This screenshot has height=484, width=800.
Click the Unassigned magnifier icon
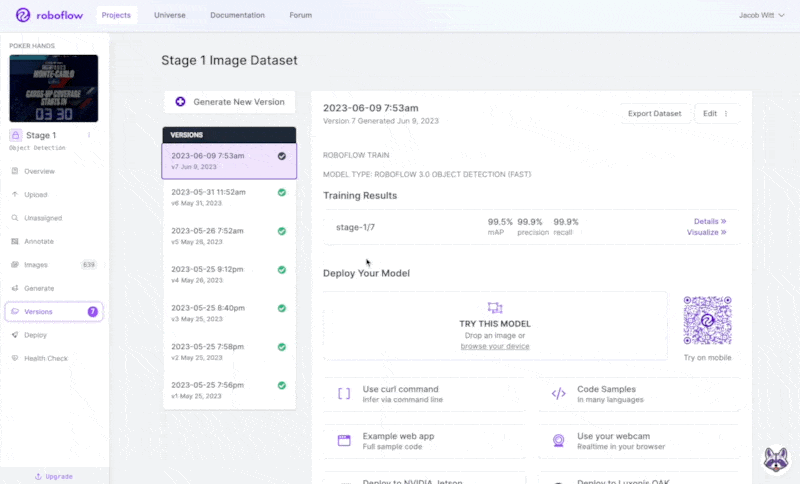(15, 218)
